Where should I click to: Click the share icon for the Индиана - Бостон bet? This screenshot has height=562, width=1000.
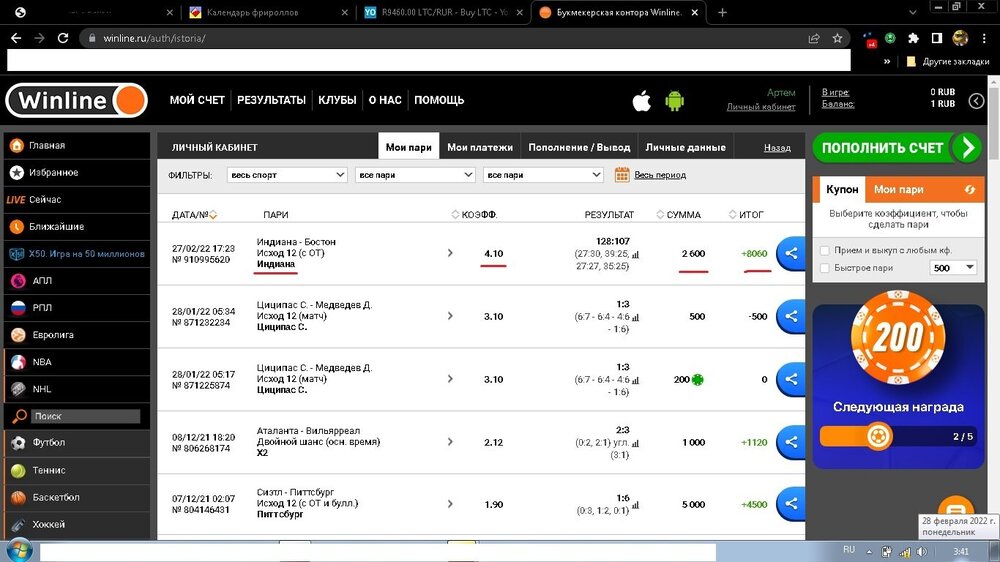(x=791, y=253)
